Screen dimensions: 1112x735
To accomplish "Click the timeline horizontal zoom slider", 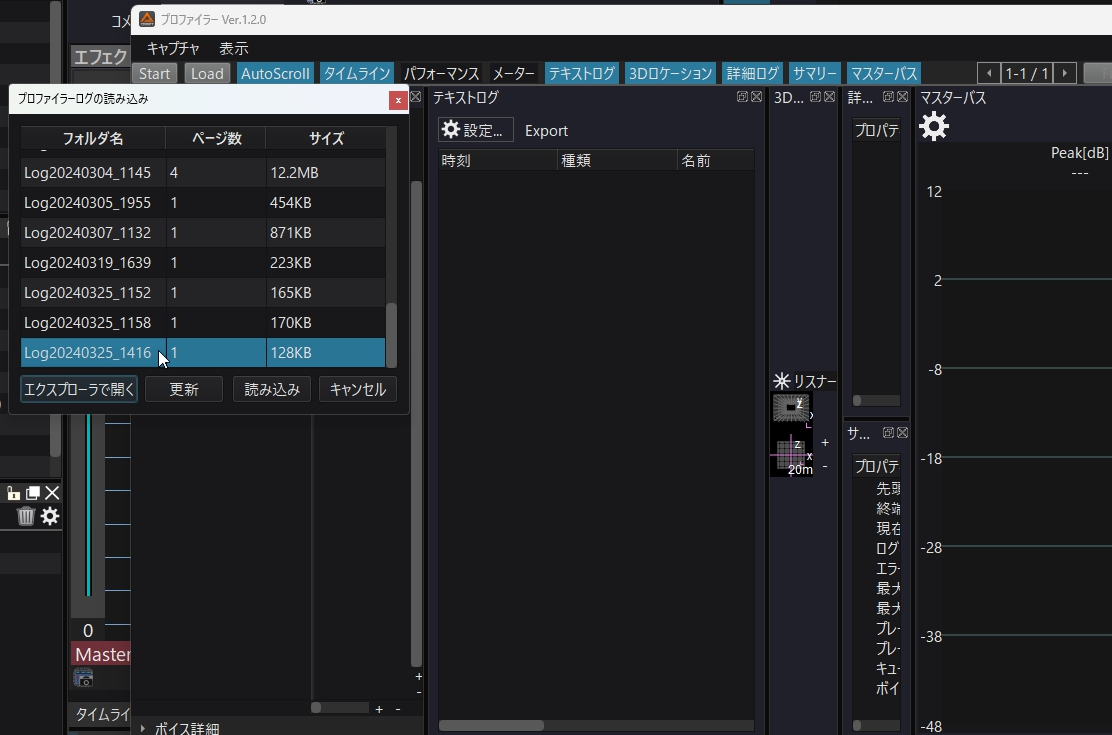I will pos(340,707).
